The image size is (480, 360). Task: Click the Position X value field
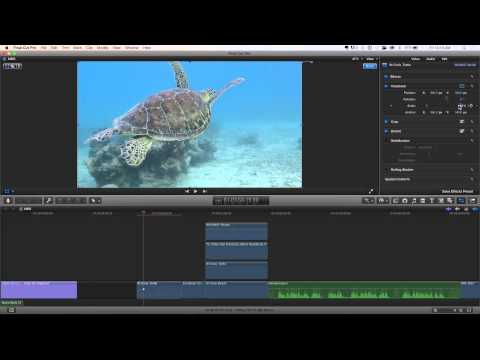click(436, 93)
